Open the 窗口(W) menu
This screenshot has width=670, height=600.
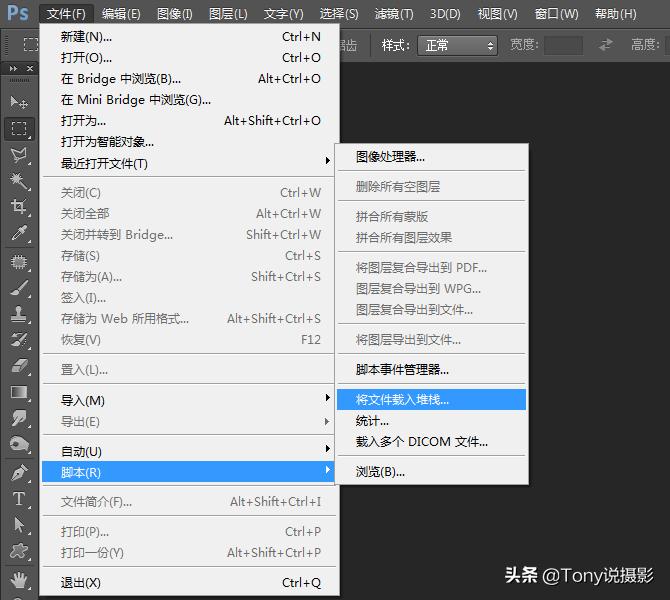pyautogui.click(x=556, y=14)
